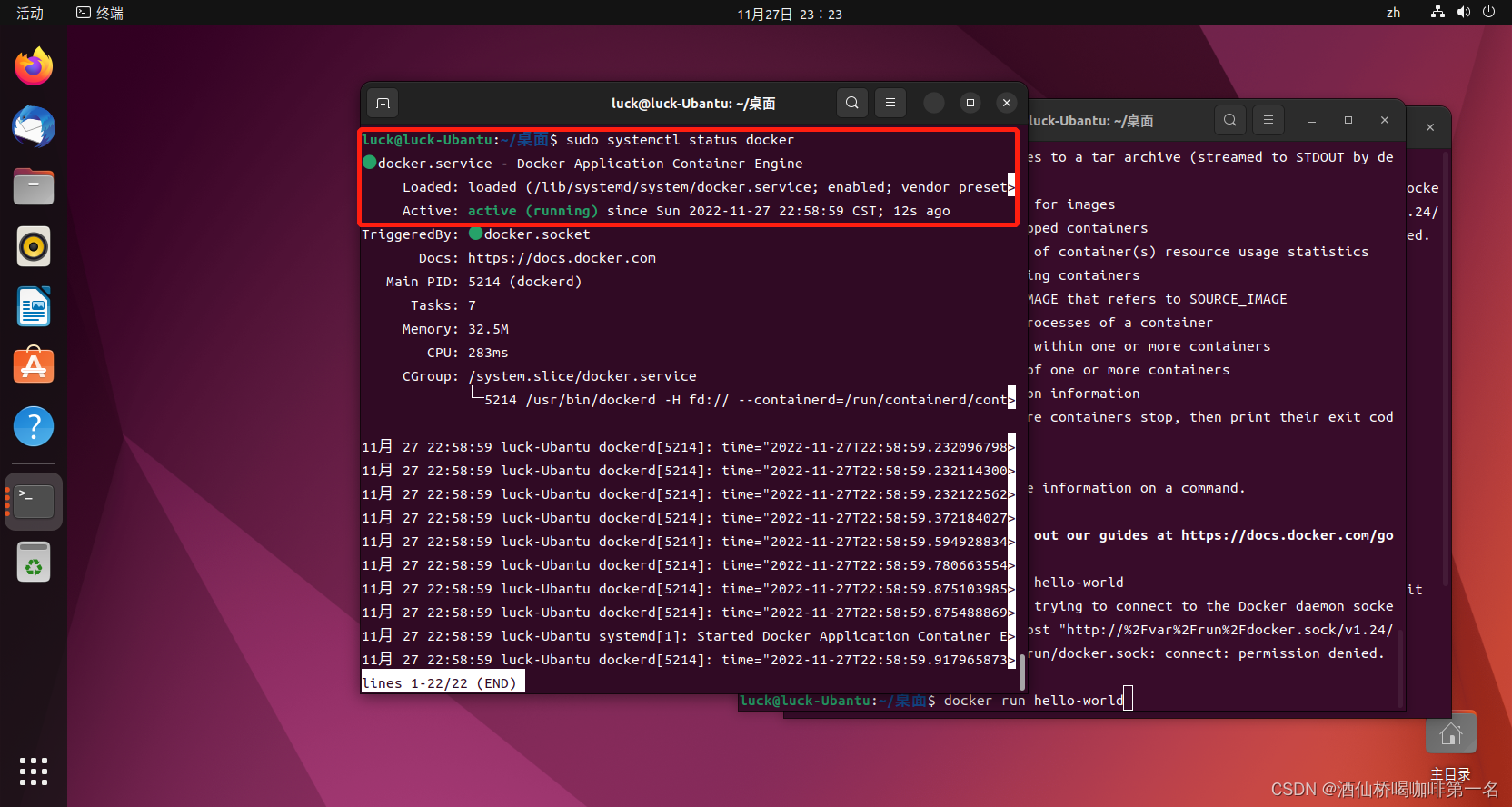Click the front terminal vertical scrollbar

[x=1022, y=672]
